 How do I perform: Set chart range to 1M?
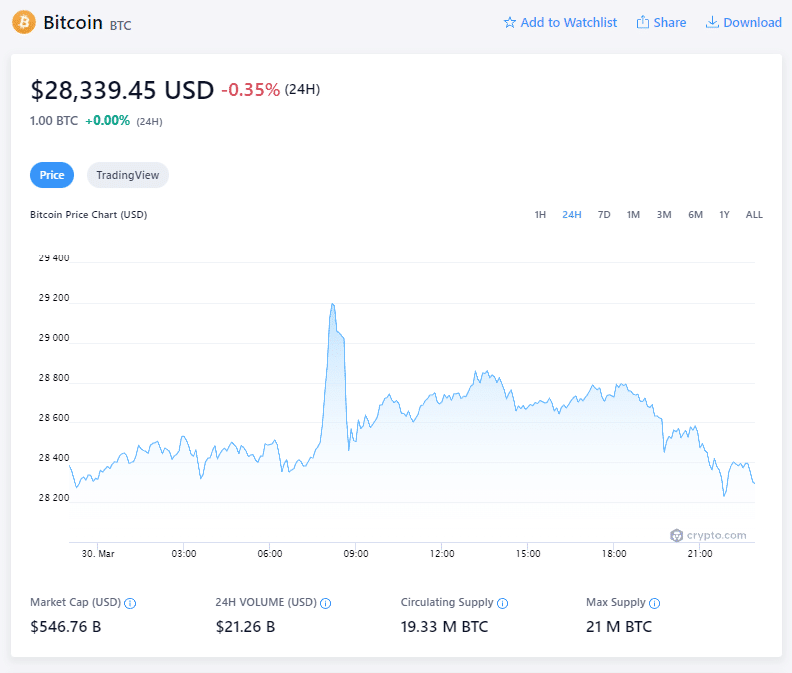633,215
